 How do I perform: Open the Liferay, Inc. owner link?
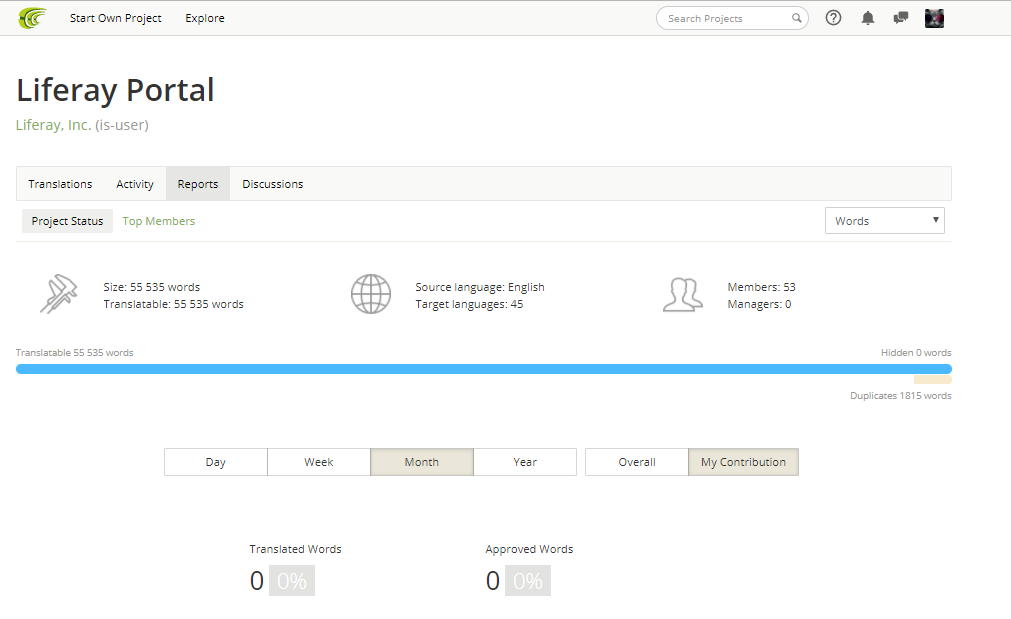[54, 125]
